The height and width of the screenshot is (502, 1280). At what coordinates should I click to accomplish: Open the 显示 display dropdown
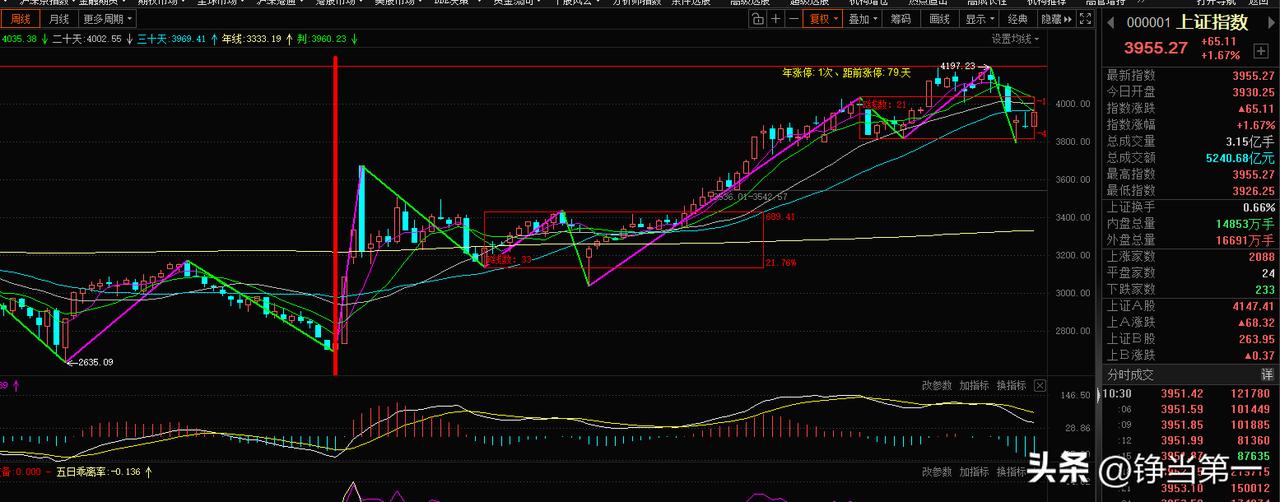pyautogui.click(x=979, y=19)
